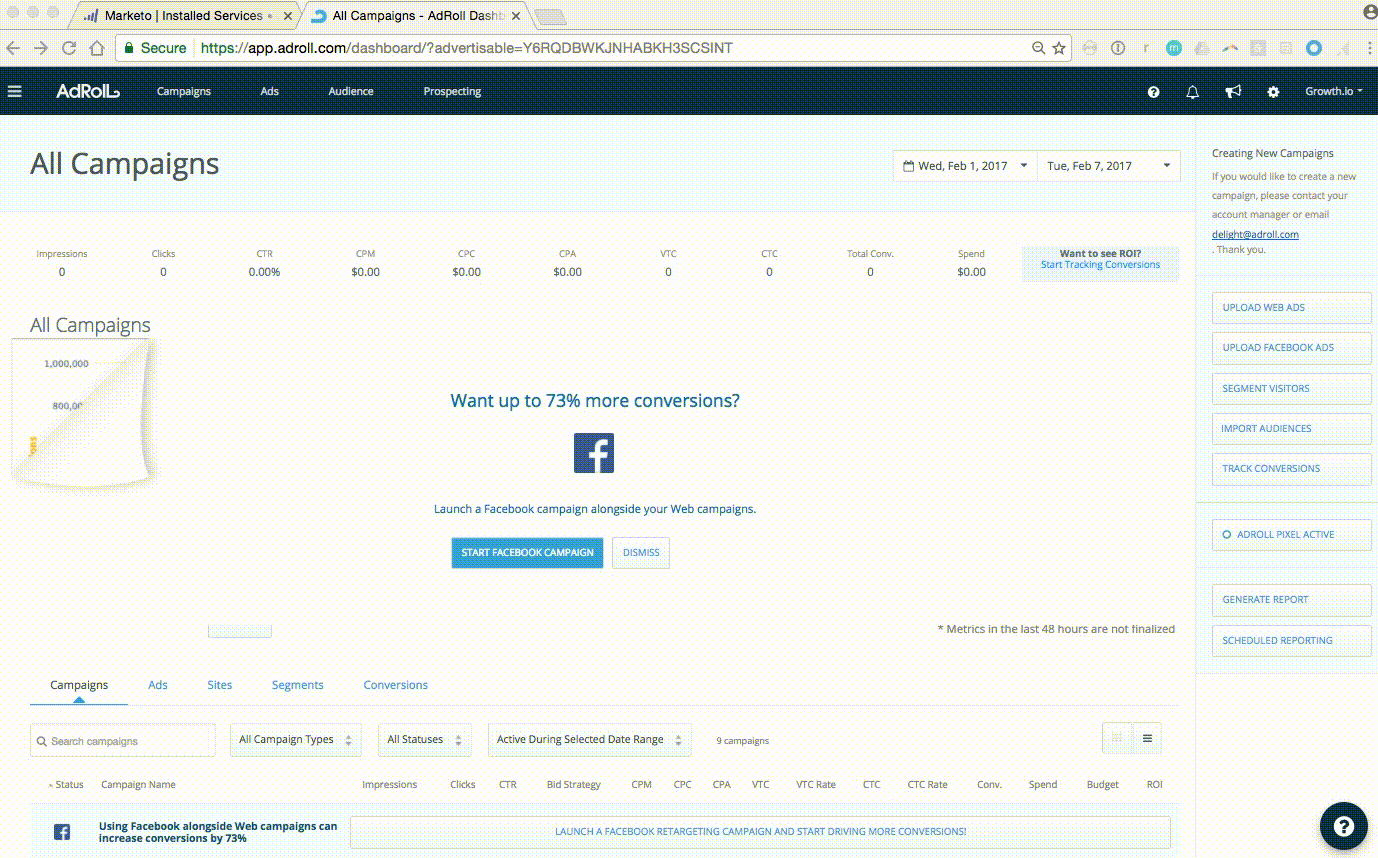Click the megaphone announcements icon
Viewport: 1378px width, 858px height.
(x=1234, y=92)
